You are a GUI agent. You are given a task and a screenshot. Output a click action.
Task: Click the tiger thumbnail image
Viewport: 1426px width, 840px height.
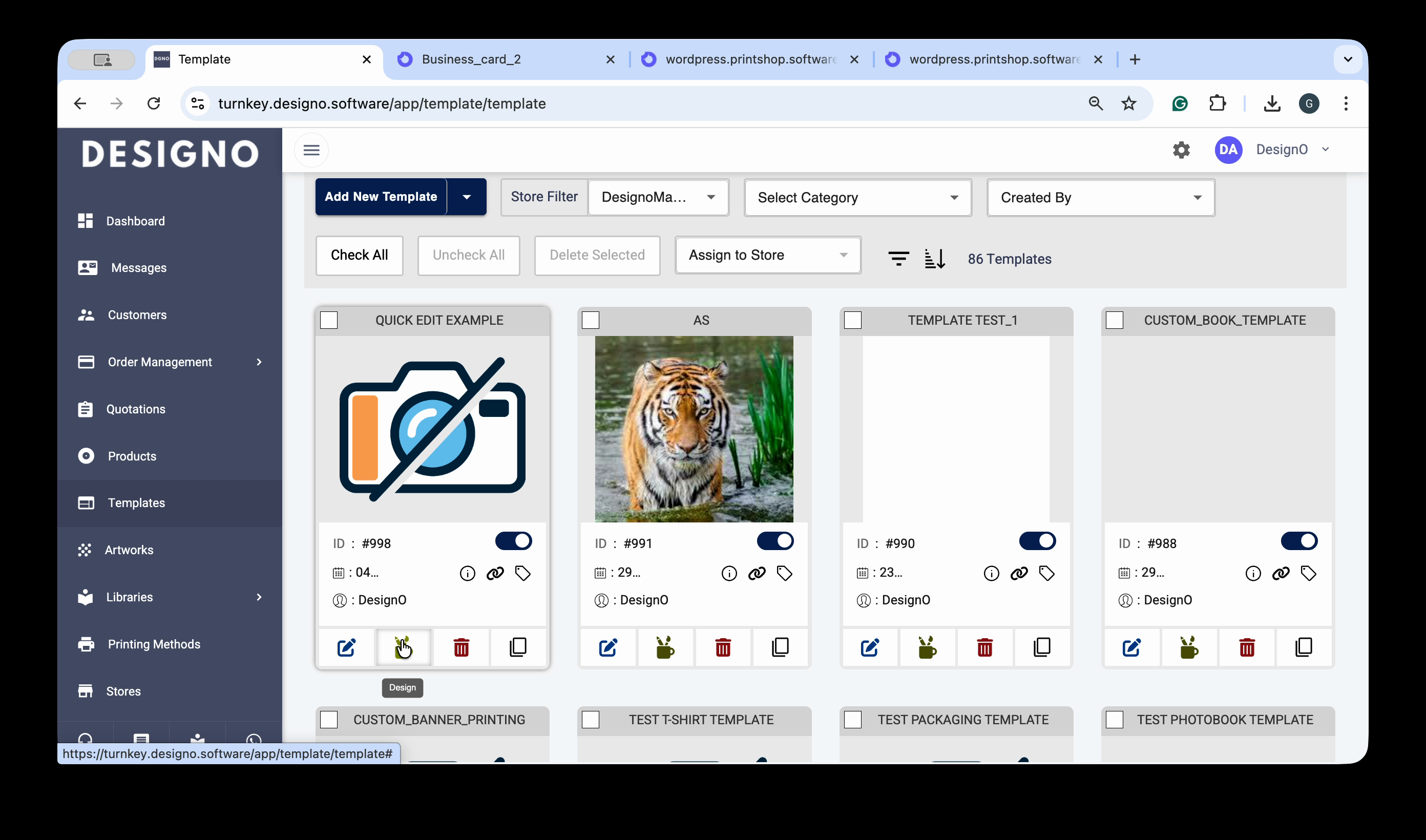694,429
